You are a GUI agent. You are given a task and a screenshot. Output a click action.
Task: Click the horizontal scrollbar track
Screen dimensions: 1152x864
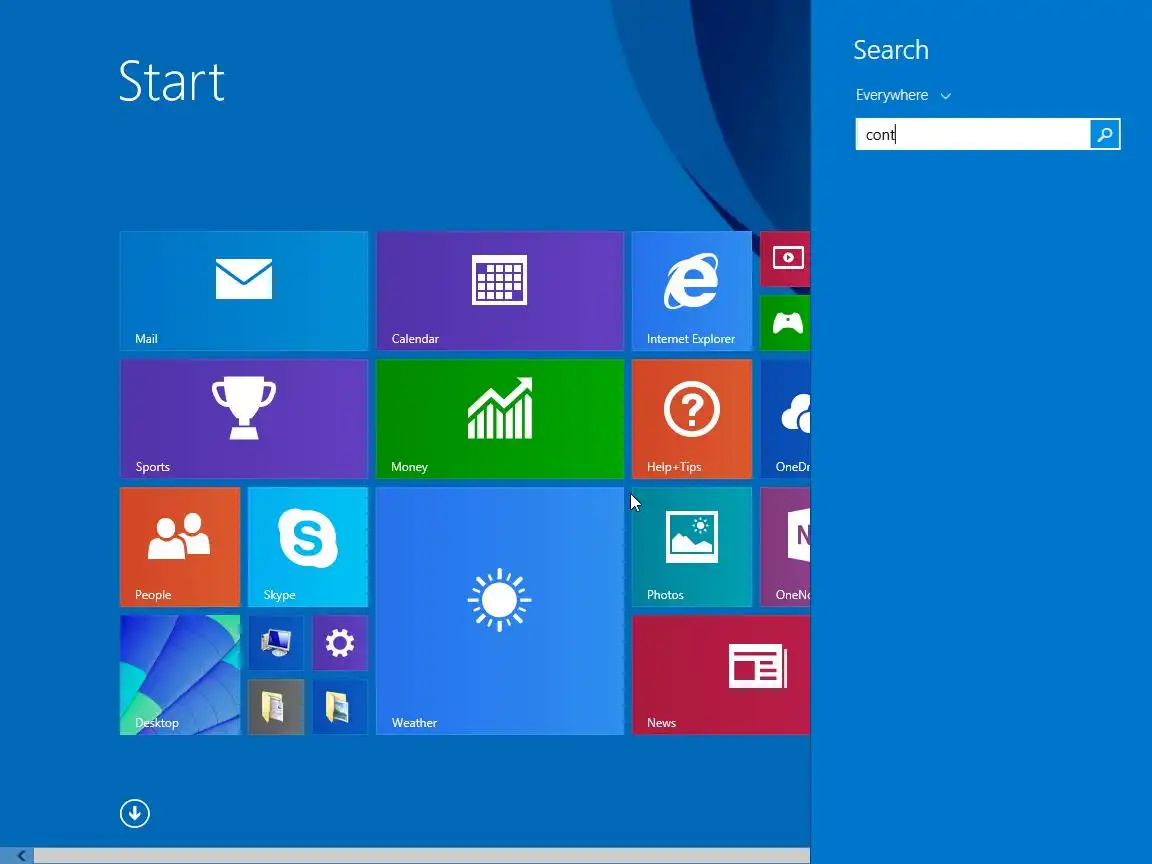click(422, 855)
